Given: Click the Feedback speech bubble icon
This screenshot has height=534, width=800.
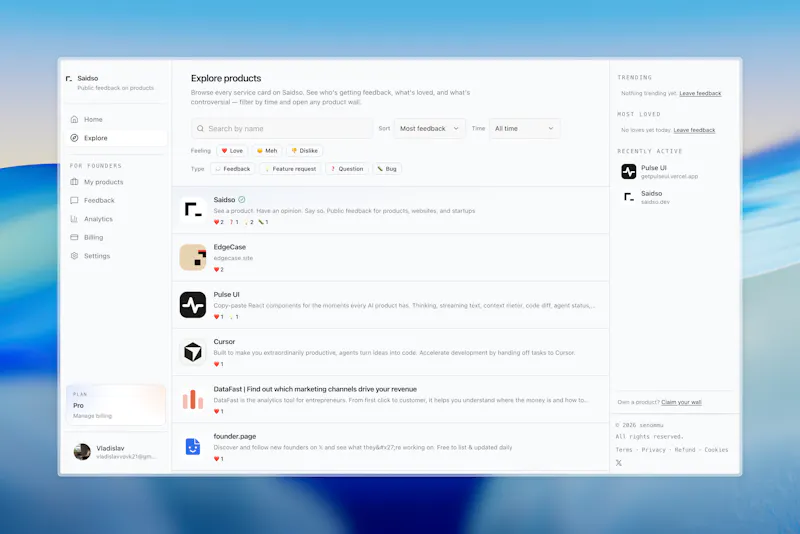Looking at the screenshot, I should coord(74,200).
